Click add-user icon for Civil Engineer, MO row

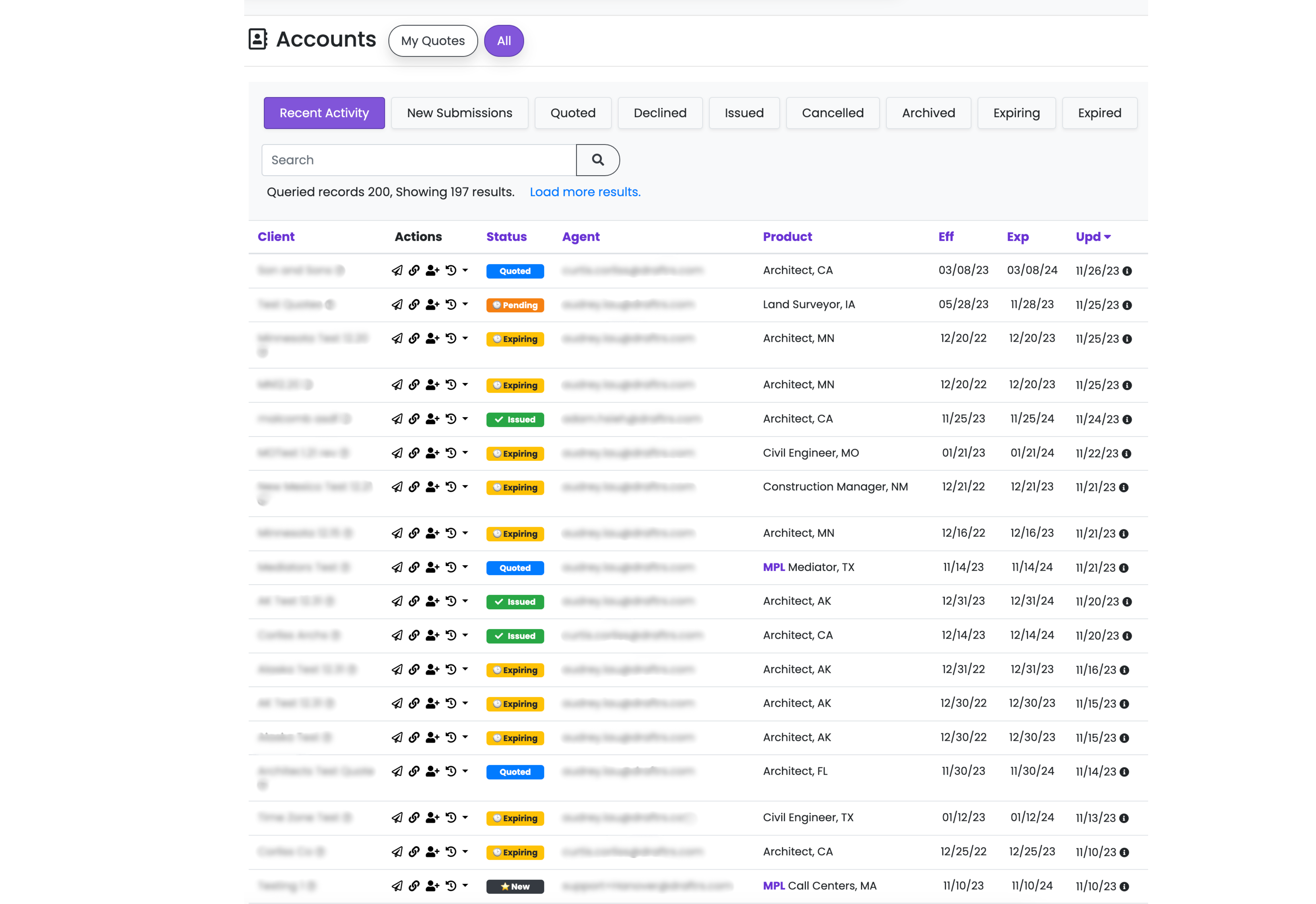pos(432,453)
